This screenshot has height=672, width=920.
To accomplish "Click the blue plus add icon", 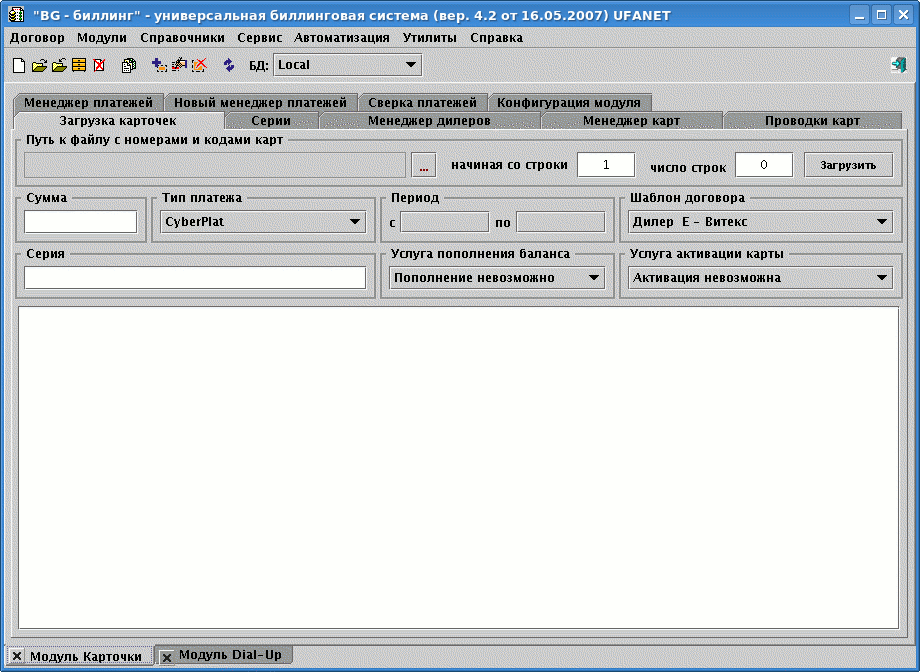I will coord(159,65).
